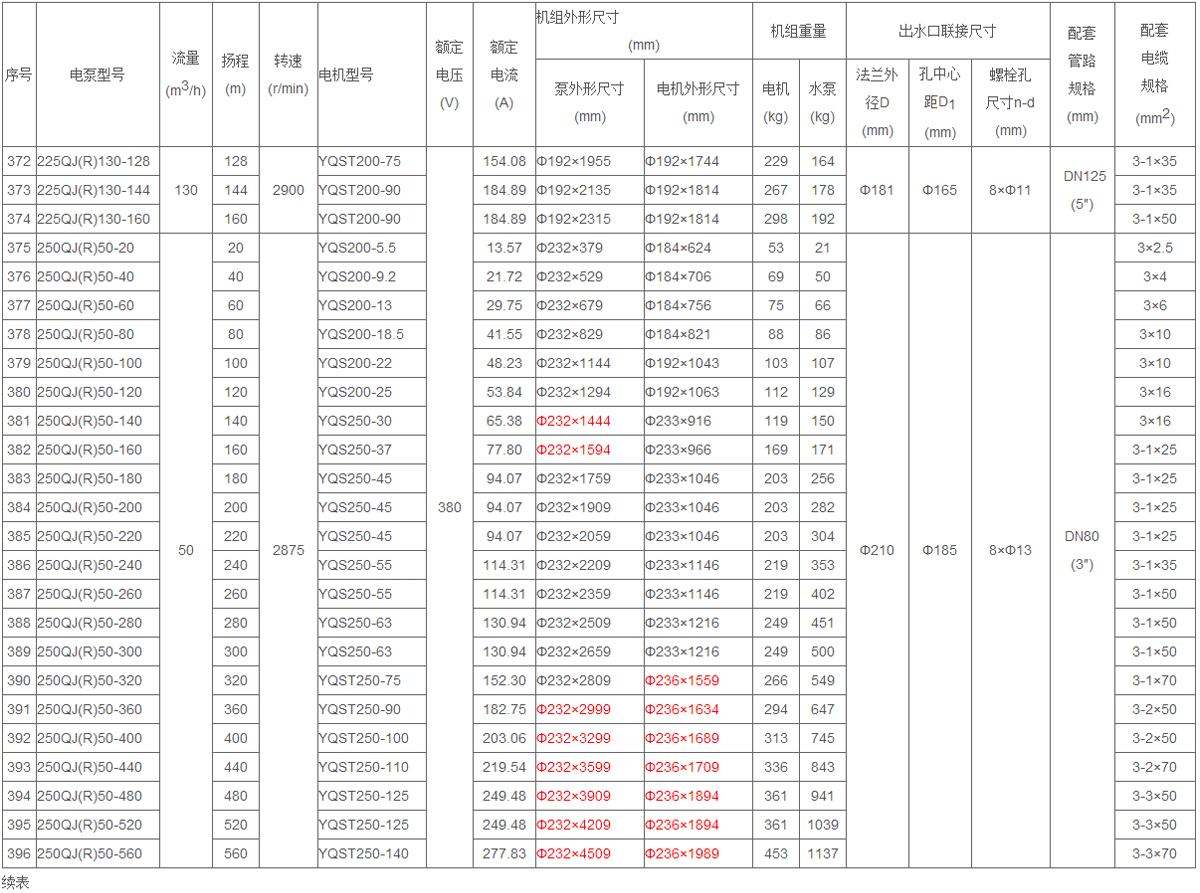This screenshot has height=893, width=1200.
Task: Select the 扬程 (m) header cell
Action: 236,74
